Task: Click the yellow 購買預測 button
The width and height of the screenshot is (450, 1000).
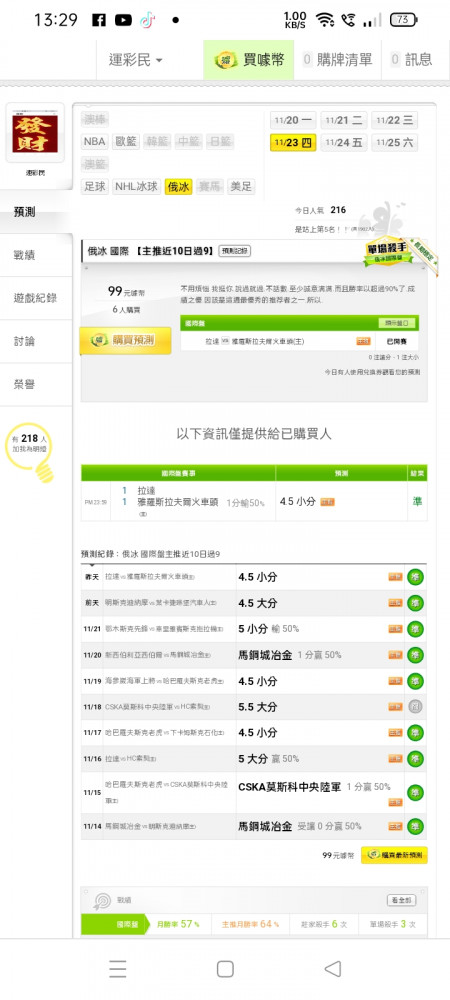Action: pos(125,341)
